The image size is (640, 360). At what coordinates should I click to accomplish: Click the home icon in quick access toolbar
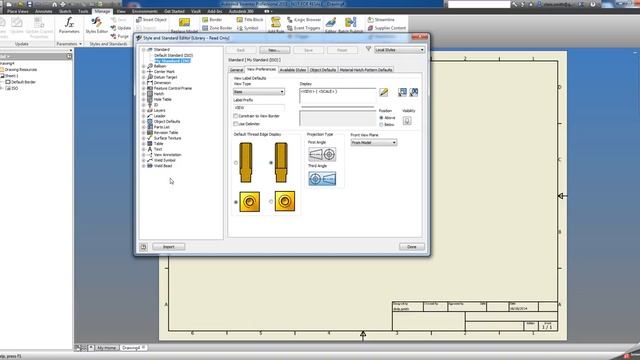click(54, 4)
